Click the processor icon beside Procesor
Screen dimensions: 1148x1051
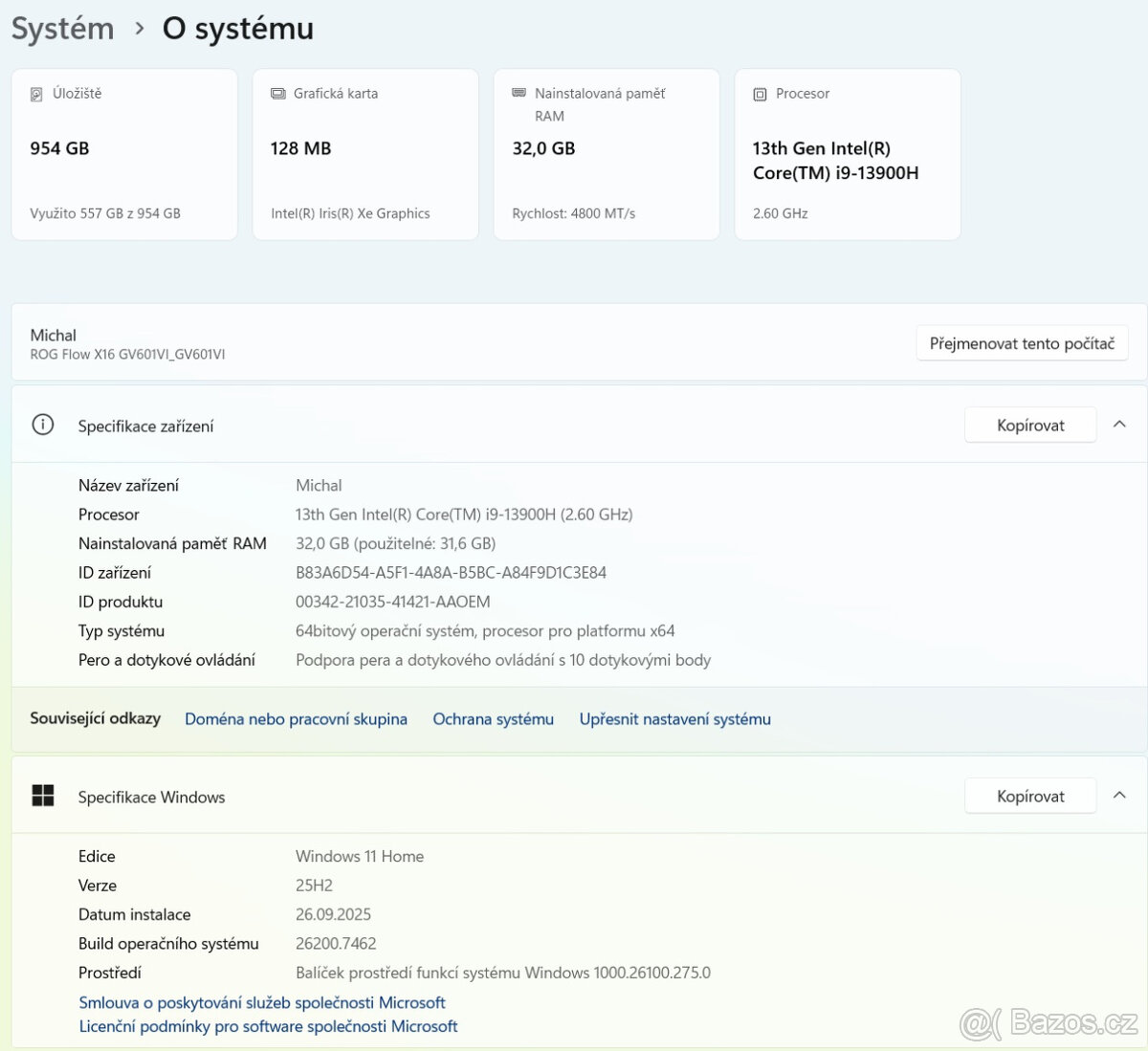[x=761, y=94]
